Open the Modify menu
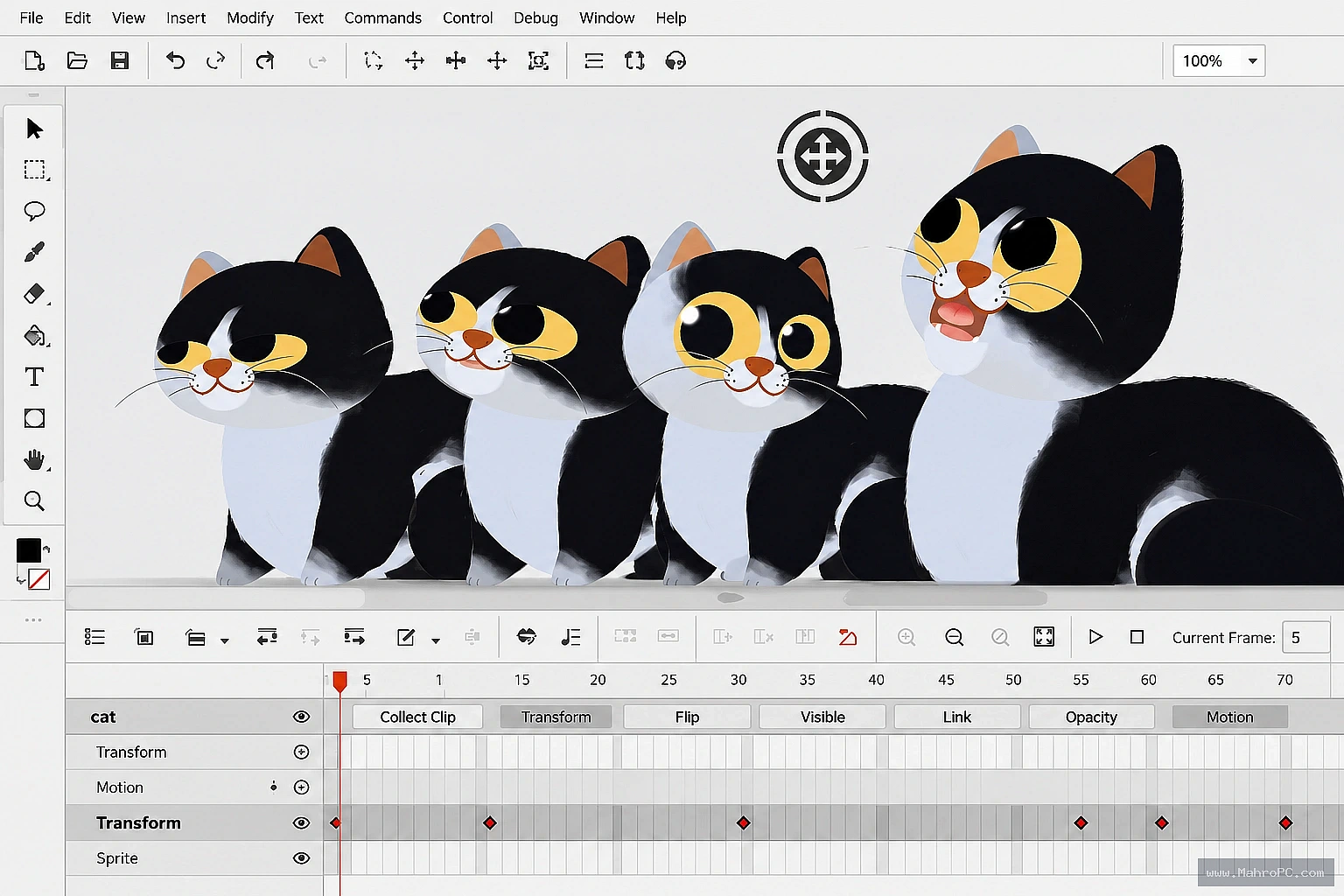This screenshot has width=1344, height=896. click(x=250, y=17)
